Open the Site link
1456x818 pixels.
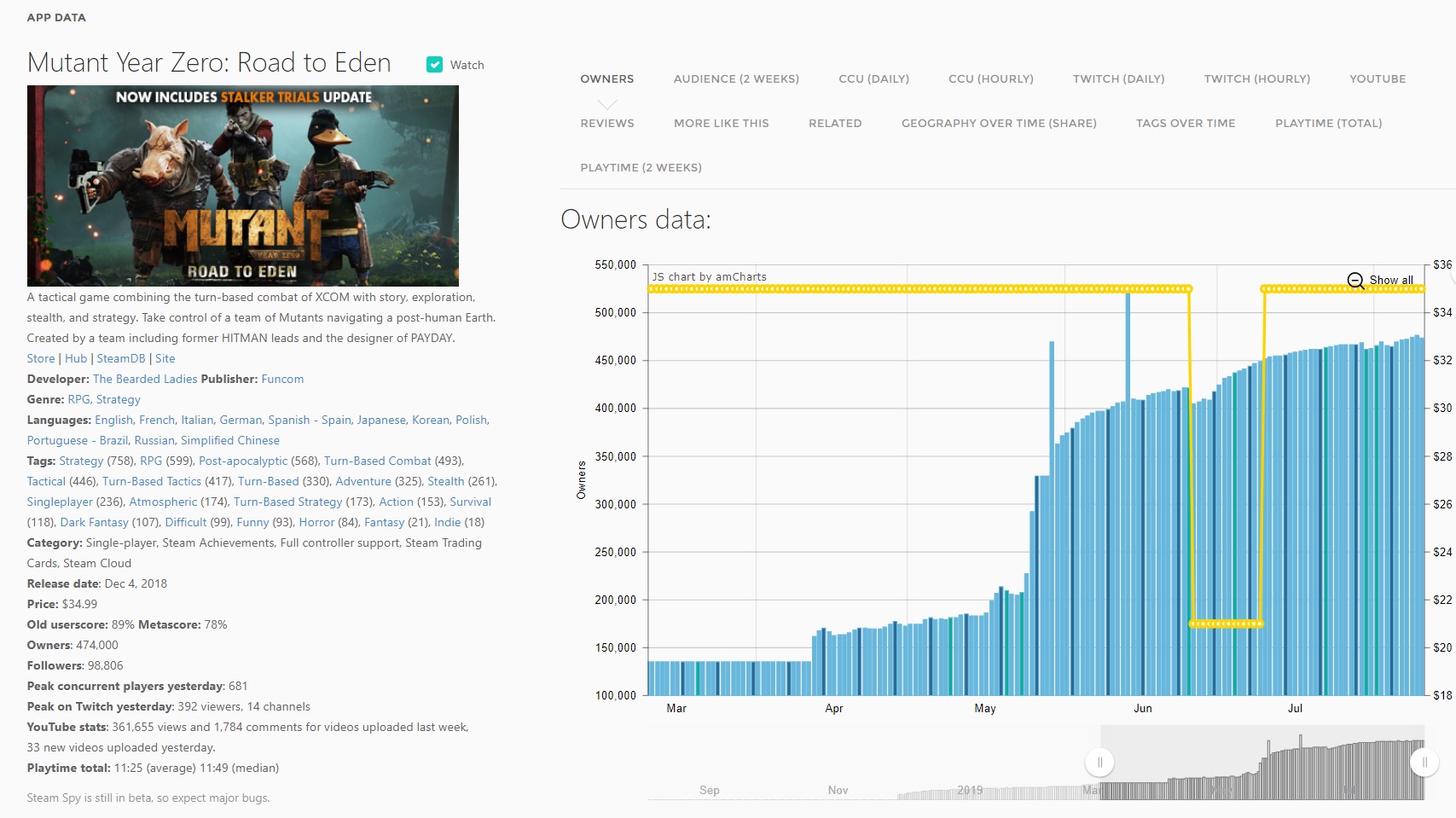click(x=165, y=358)
